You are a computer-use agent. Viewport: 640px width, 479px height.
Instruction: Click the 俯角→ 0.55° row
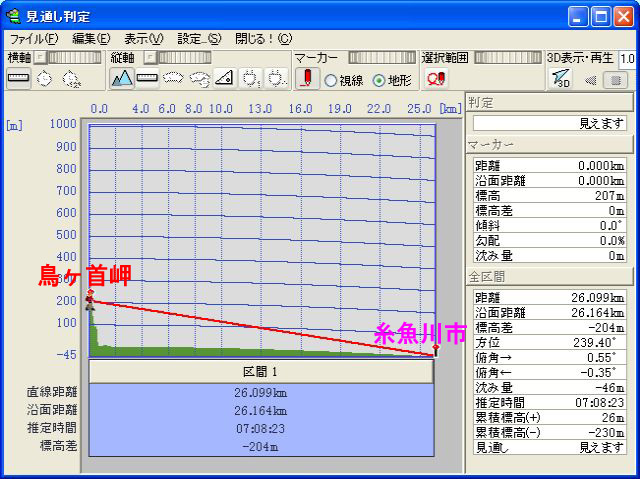click(x=549, y=357)
